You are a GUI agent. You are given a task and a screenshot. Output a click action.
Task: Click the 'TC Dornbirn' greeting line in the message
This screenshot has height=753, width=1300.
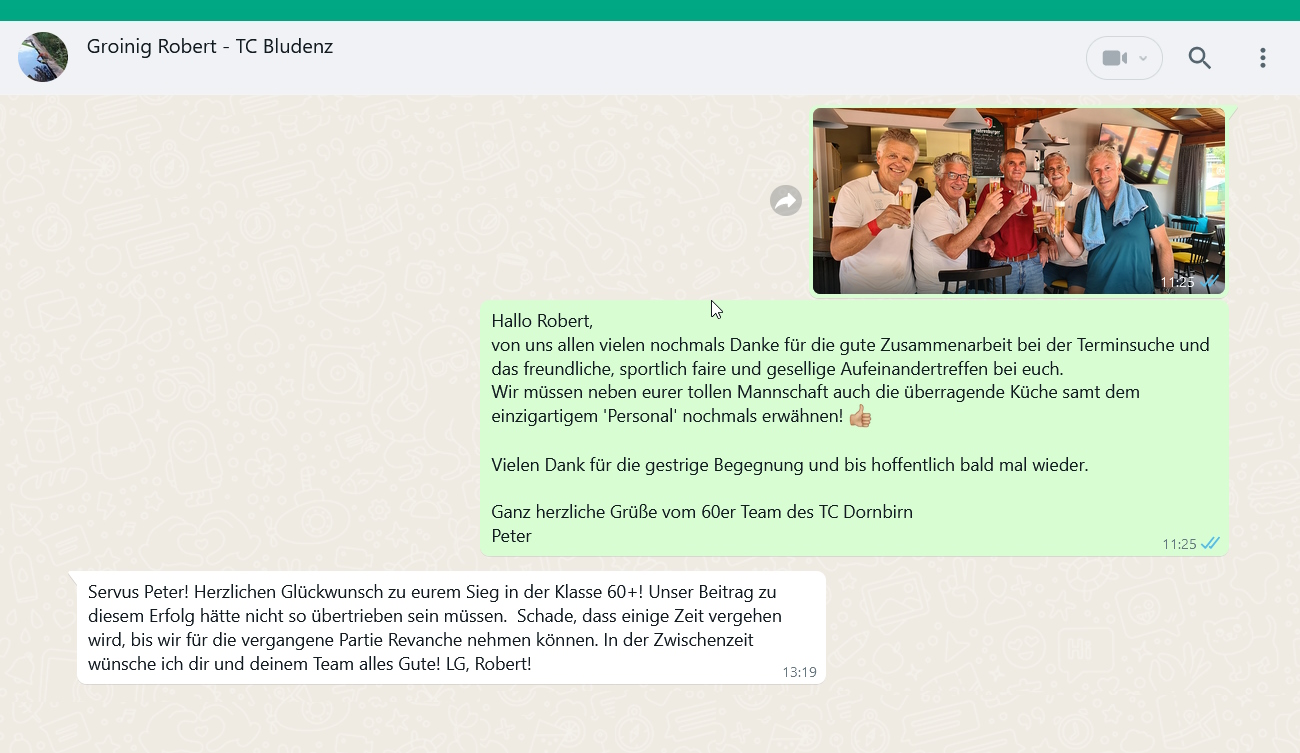point(700,511)
